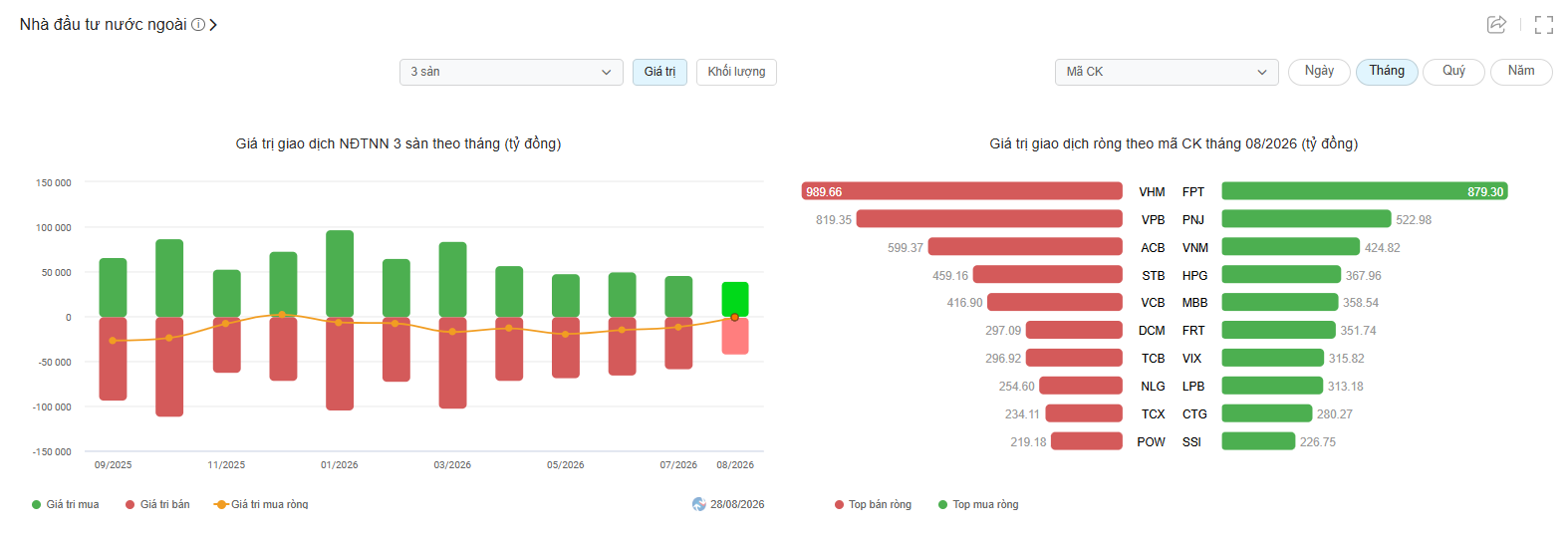
Task: Click the green MBB bar labelled 358.54
Action: coord(1280,302)
